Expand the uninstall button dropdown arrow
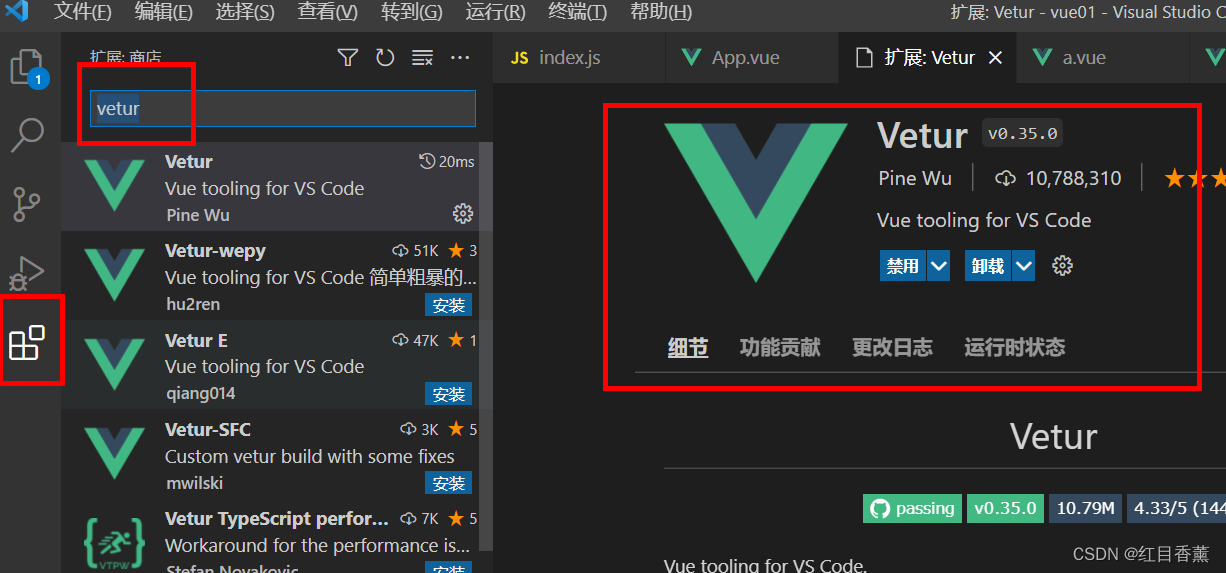Image resolution: width=1226 pixels, height=573 pixels. (1023, 266)
